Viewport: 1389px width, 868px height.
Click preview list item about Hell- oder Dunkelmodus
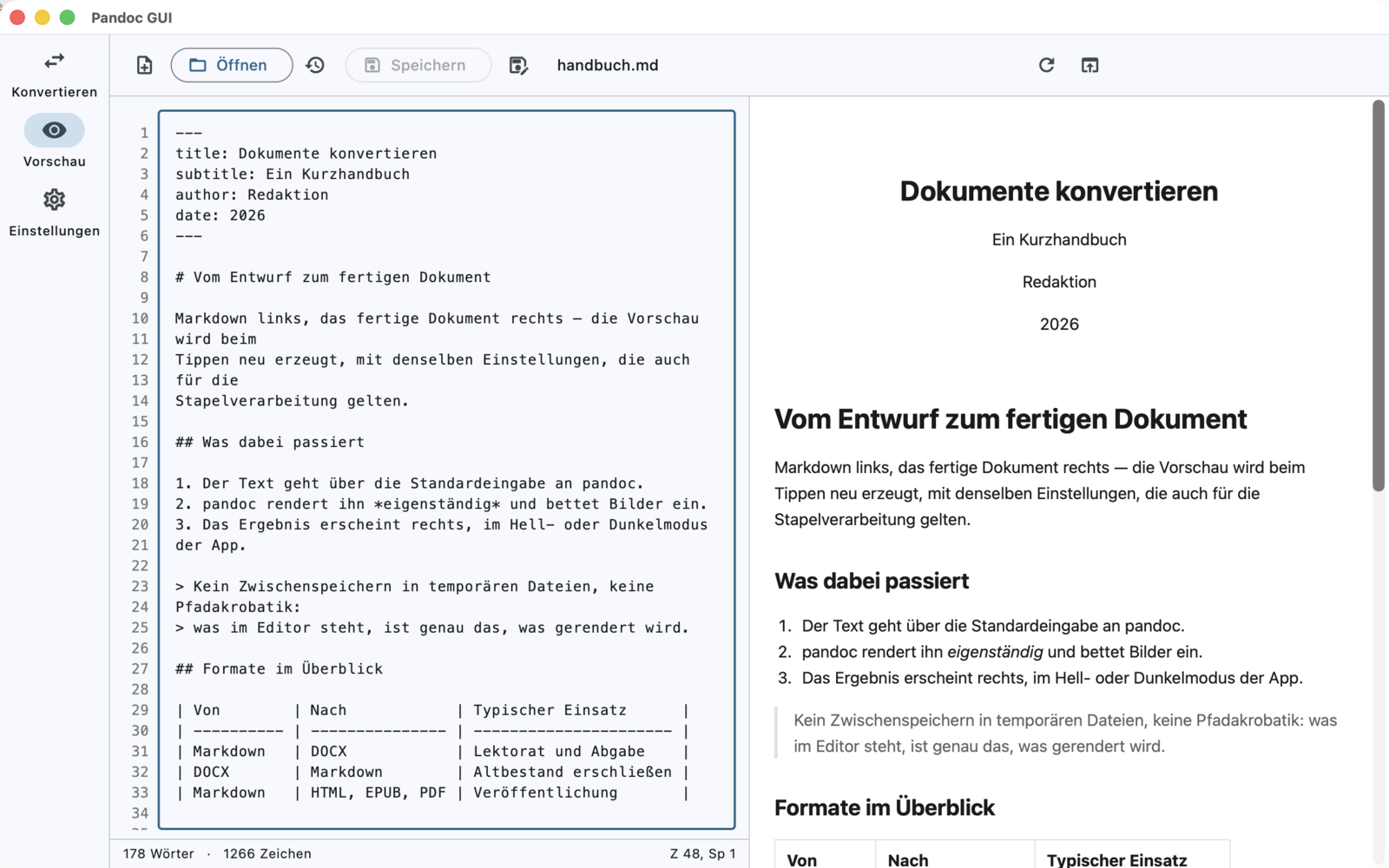(x=1052, y=678)
